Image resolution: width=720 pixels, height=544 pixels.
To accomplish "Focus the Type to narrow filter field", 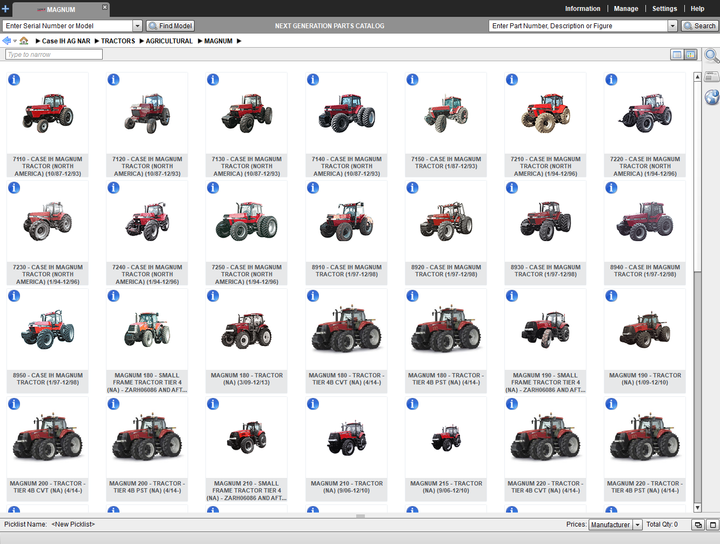I will coord(54,55).
